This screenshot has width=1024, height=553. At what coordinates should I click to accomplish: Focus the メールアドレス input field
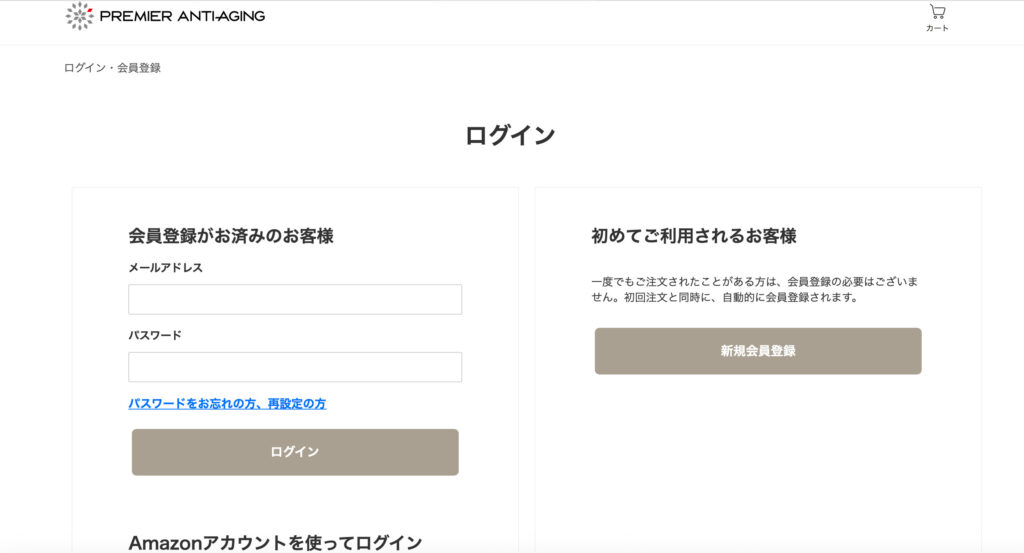pyautogui.click(x=295, y=299)
